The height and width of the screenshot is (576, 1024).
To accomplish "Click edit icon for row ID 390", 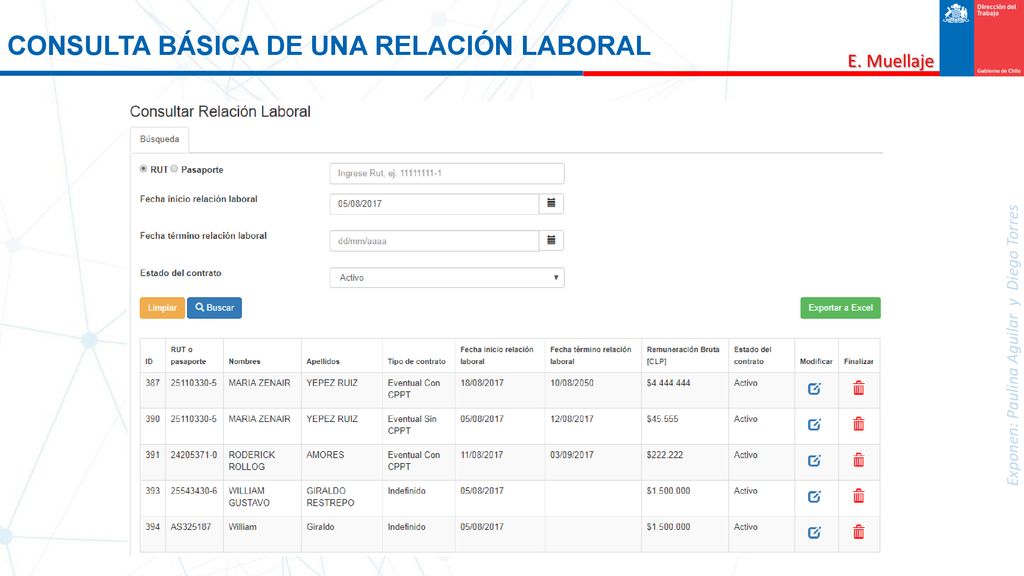I will (814, 424).
